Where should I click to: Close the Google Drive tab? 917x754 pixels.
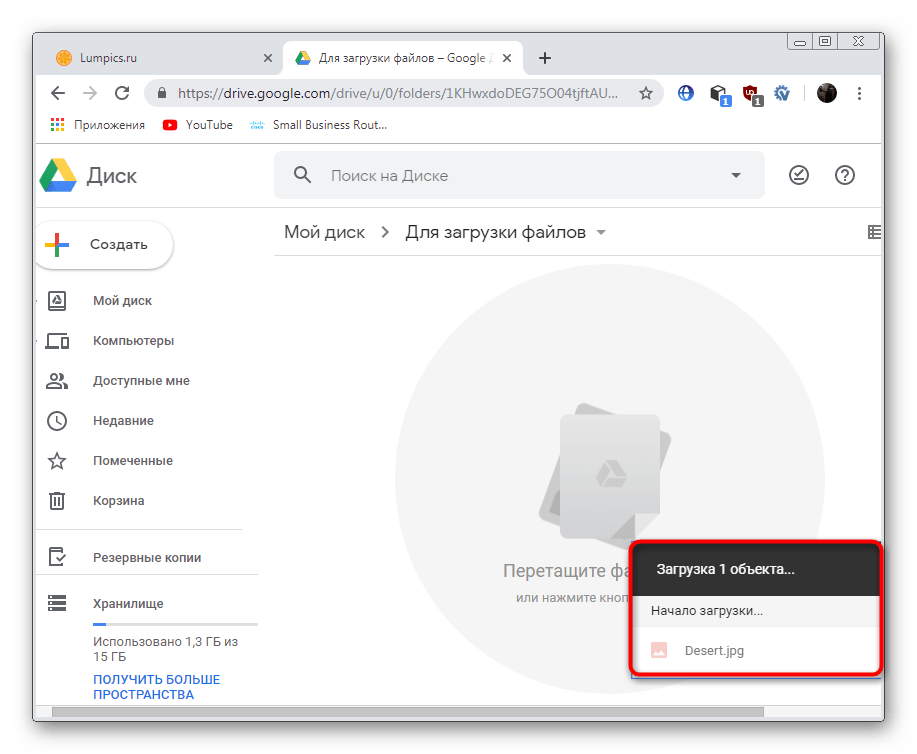click(x=507, y=58)
